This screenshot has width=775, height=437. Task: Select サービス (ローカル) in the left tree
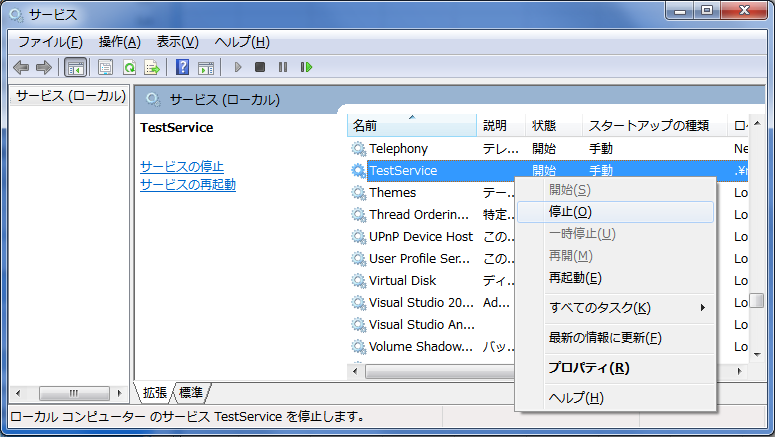coord(71,95)
